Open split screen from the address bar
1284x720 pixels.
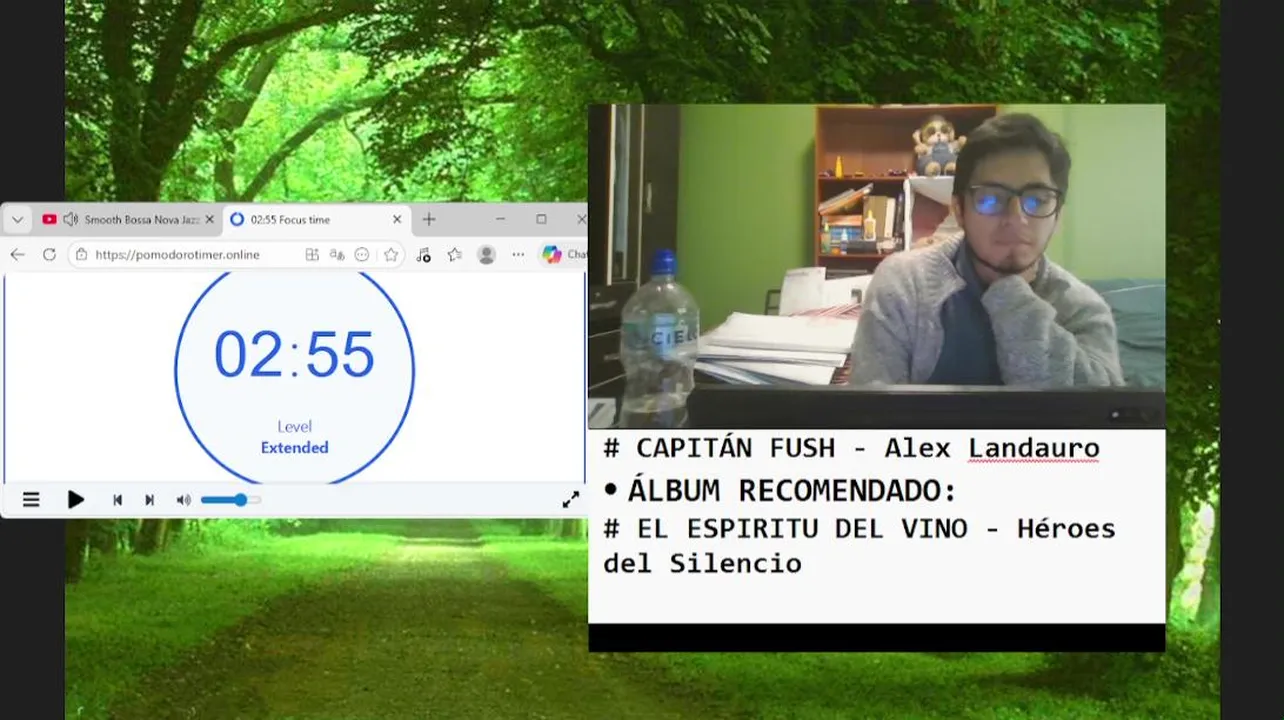click(x=312, y=255)
